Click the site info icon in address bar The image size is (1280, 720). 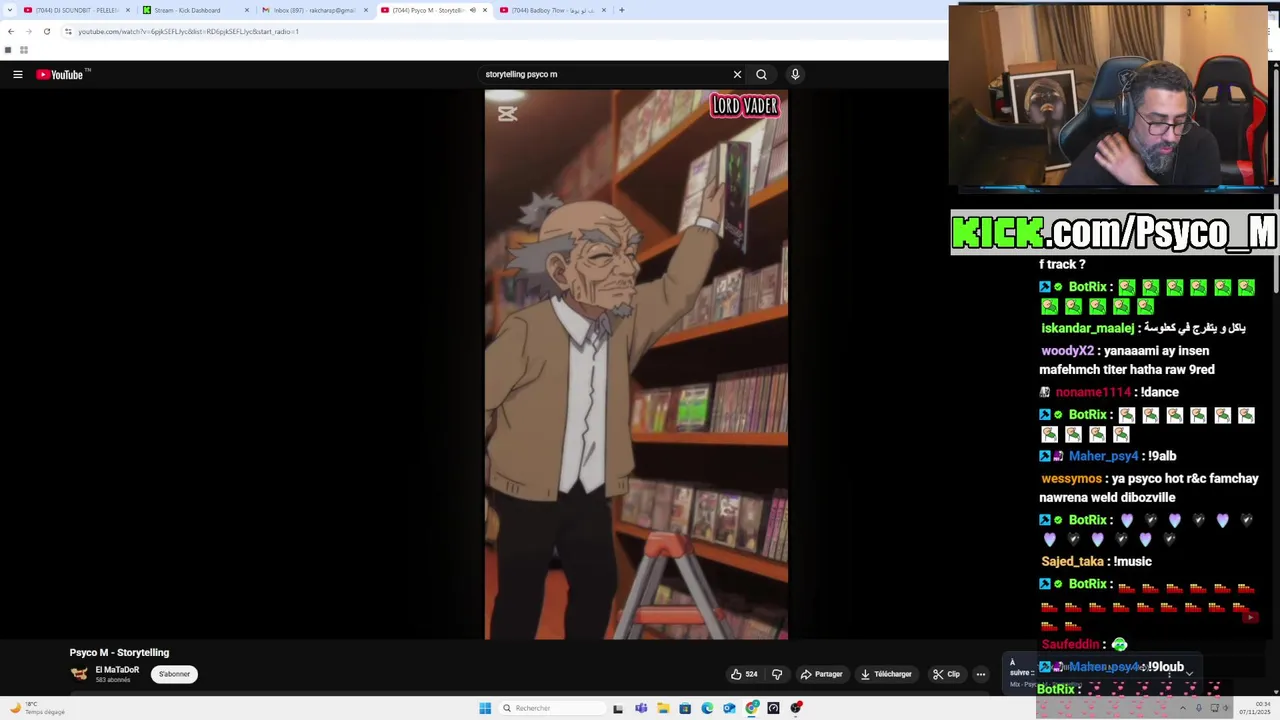(x=68, y=31)
